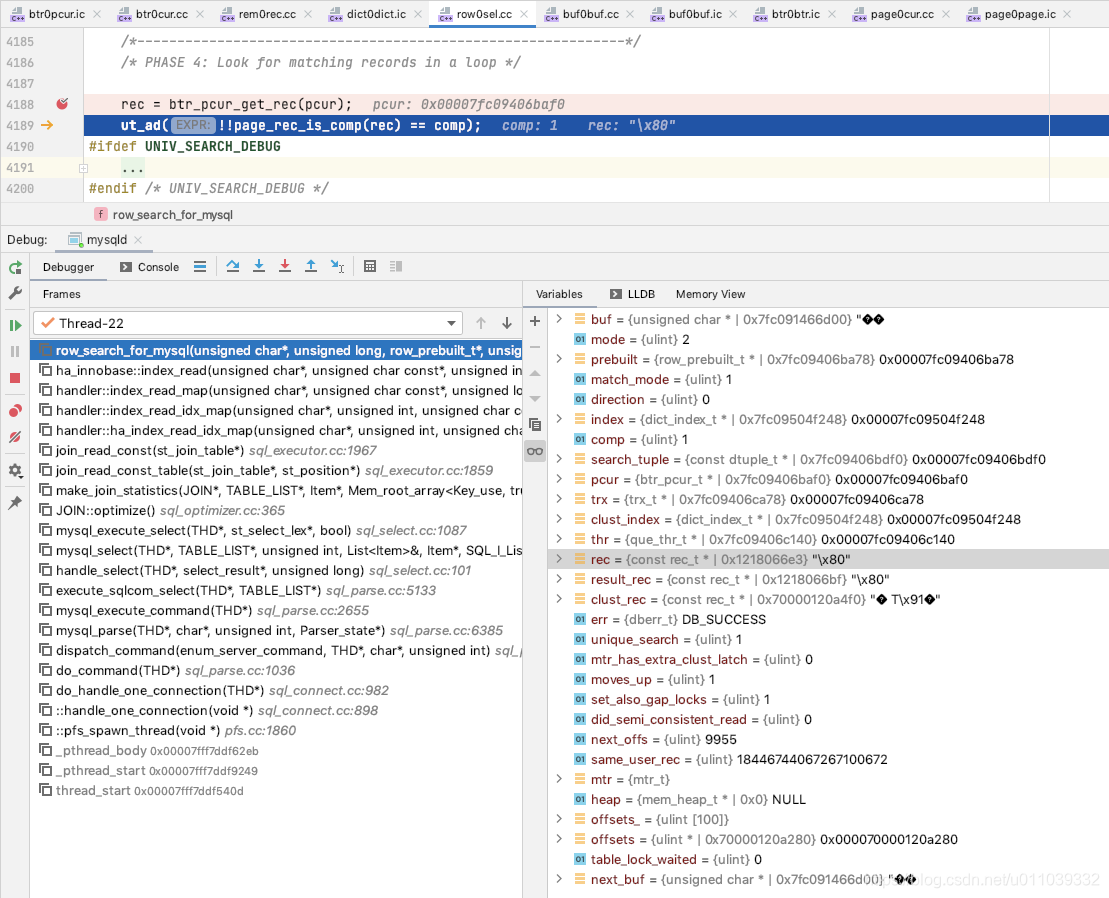Go to next frame arrow
The image size is (1109, 898).
(507, 323)
